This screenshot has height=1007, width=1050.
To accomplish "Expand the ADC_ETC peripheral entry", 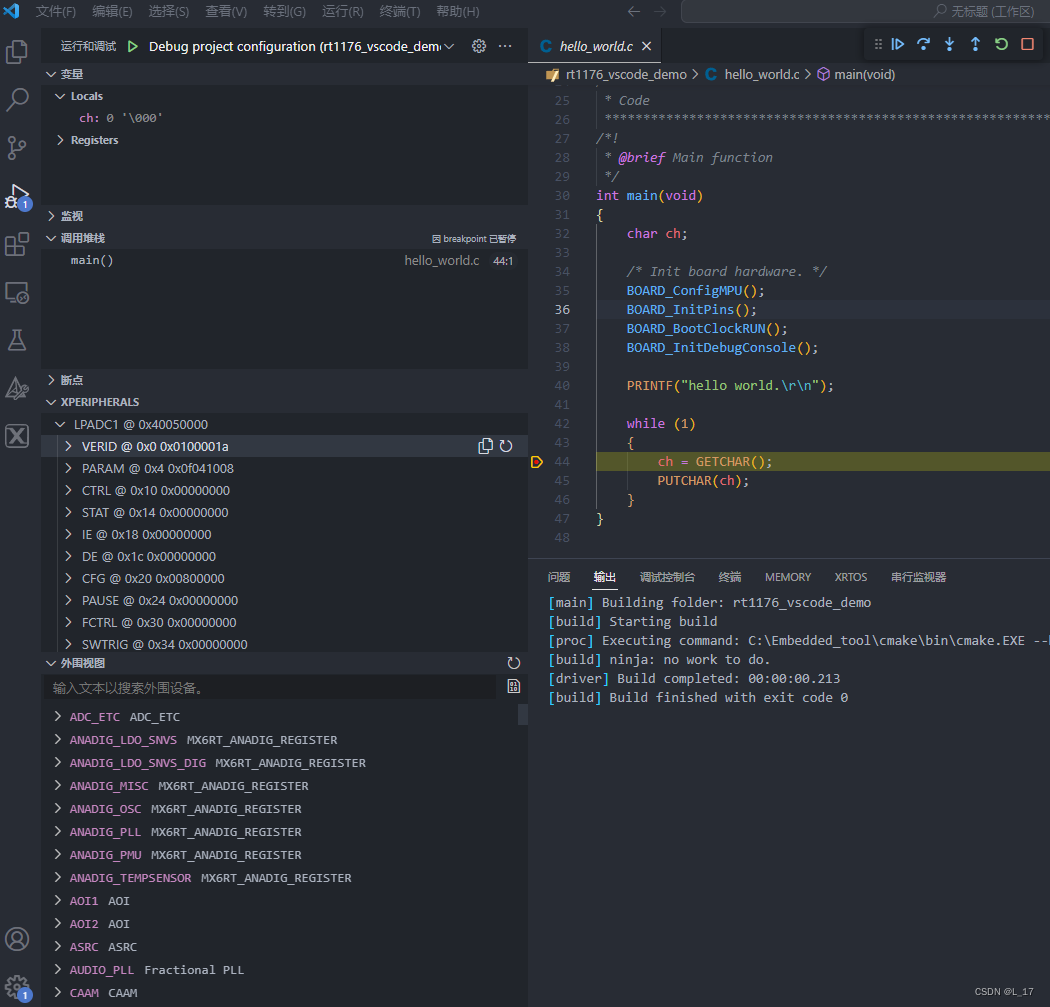I will (x=57, y=716).
